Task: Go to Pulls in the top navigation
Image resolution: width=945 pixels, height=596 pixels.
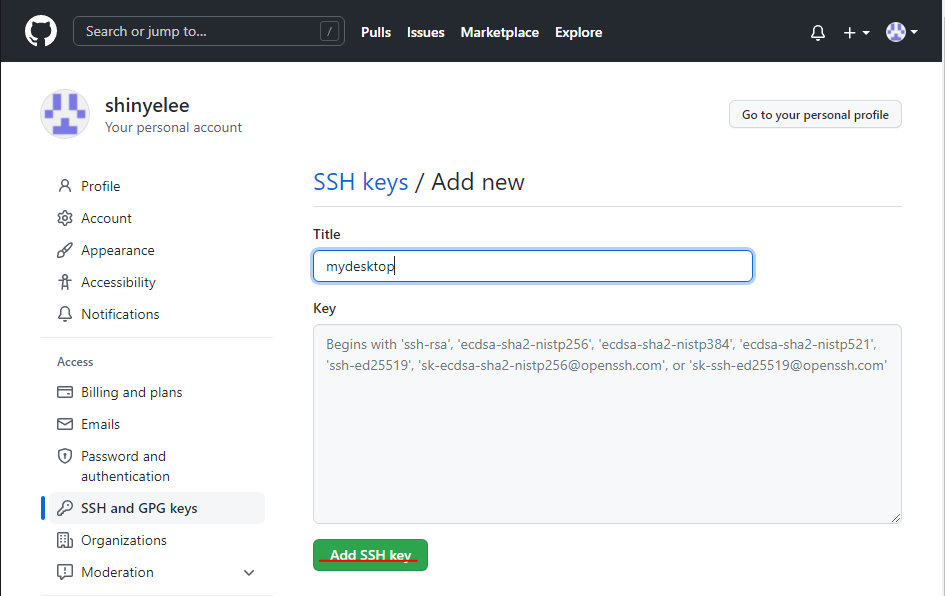Action: point(376,33)
